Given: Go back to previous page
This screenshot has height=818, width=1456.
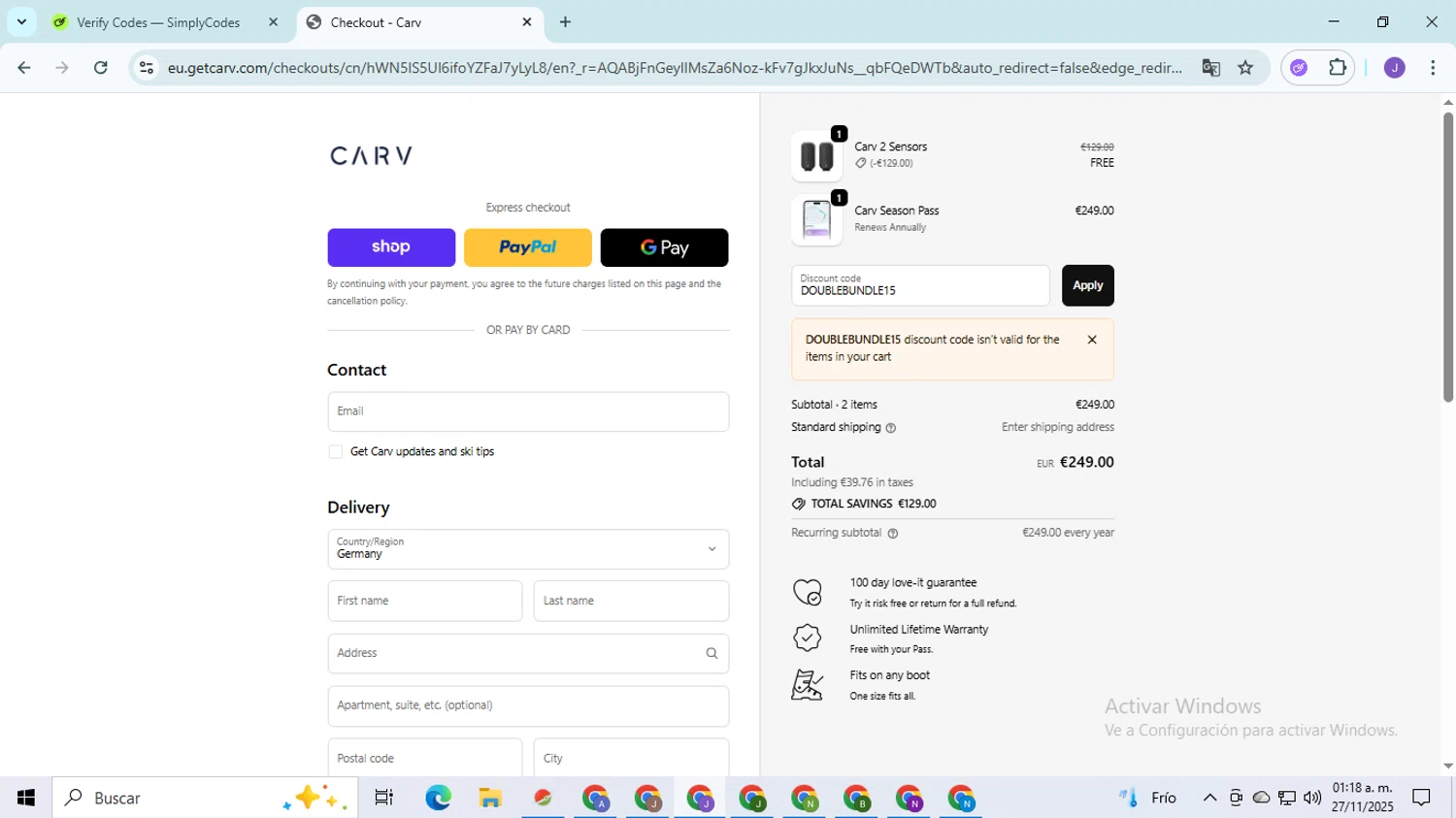Looking at the screenshot, I should (24, 68).
